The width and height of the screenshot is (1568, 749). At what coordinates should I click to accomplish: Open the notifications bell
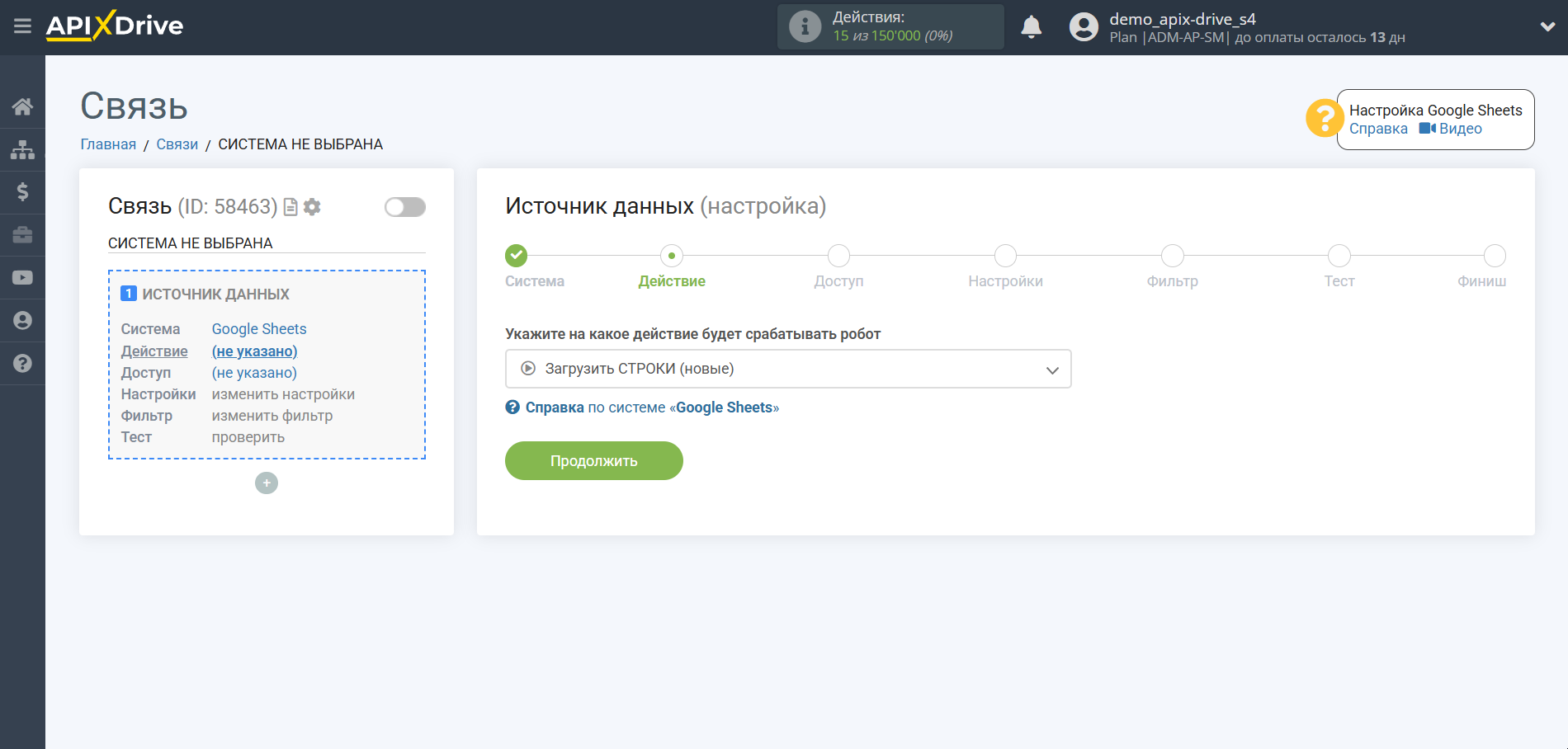pos(1032,26)
